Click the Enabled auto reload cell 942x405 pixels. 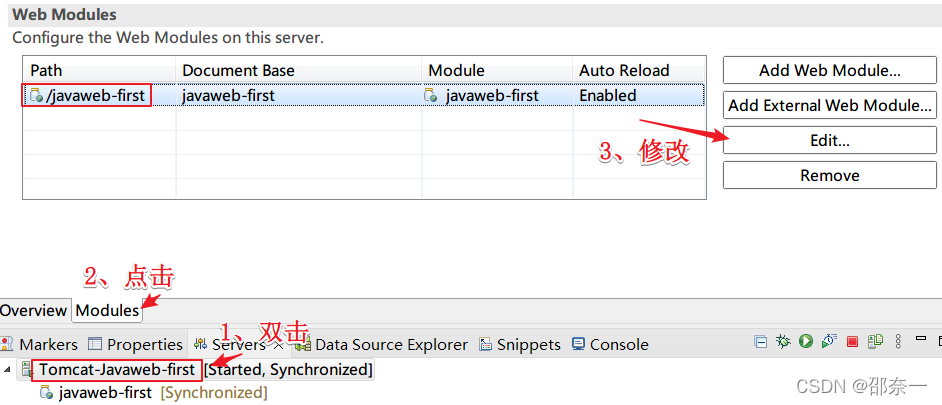coord(639,96)
